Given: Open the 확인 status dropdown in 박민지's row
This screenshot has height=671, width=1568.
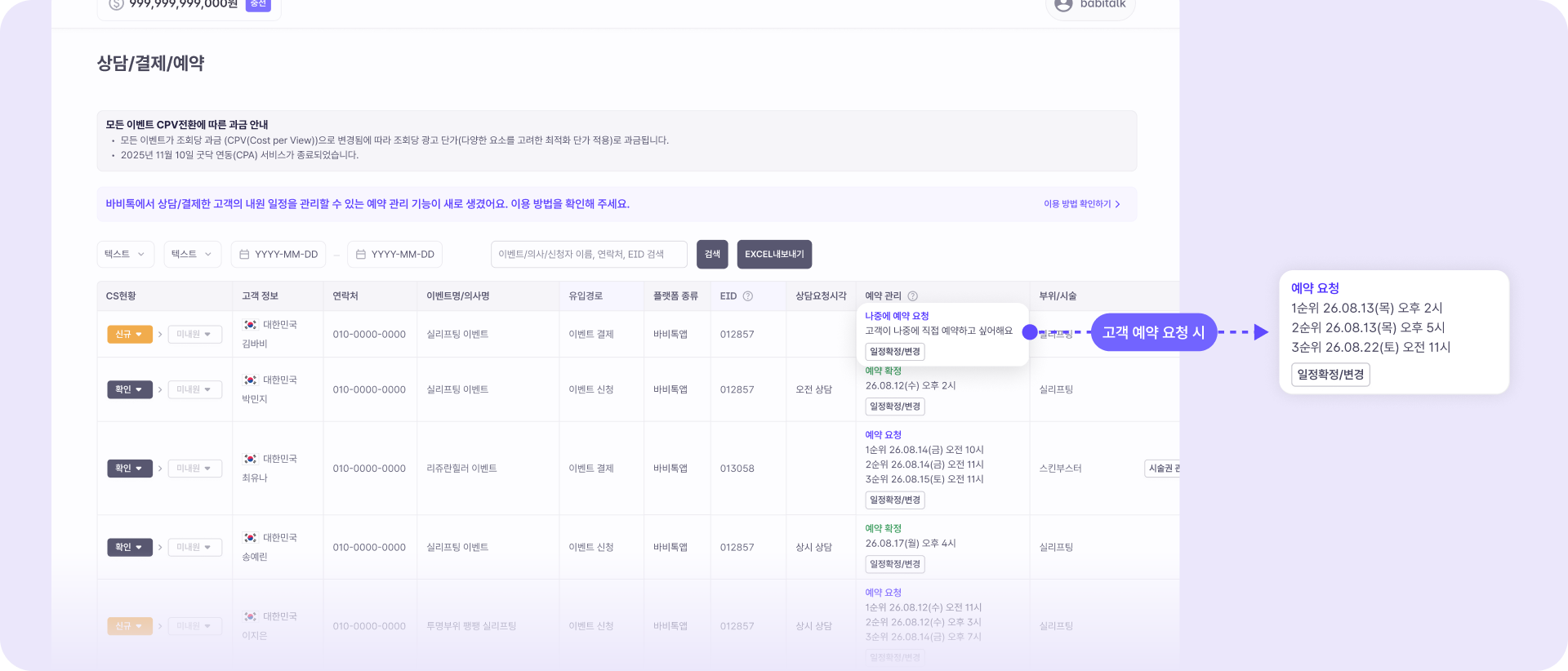Looking at the screenshot, I should [130, 390].
